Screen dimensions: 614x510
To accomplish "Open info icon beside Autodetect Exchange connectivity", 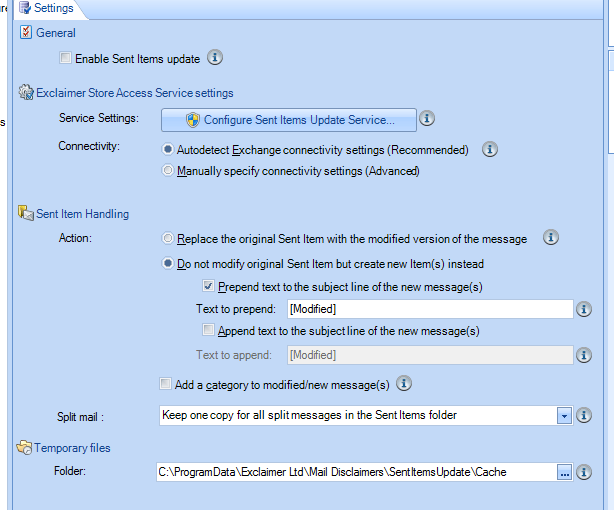I will [490, 149].
